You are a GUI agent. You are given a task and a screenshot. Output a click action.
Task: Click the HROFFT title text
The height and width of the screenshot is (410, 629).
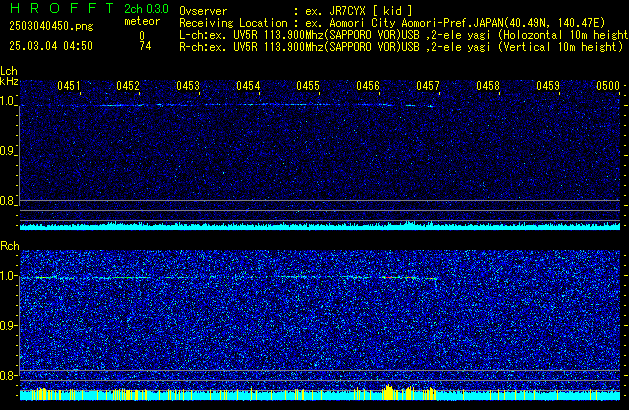click(x=62, y=8)
